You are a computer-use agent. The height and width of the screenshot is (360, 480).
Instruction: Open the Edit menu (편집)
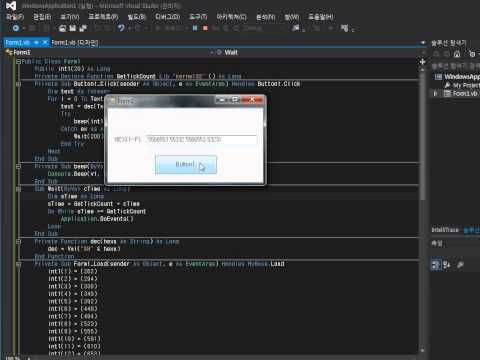coord(42,17)
